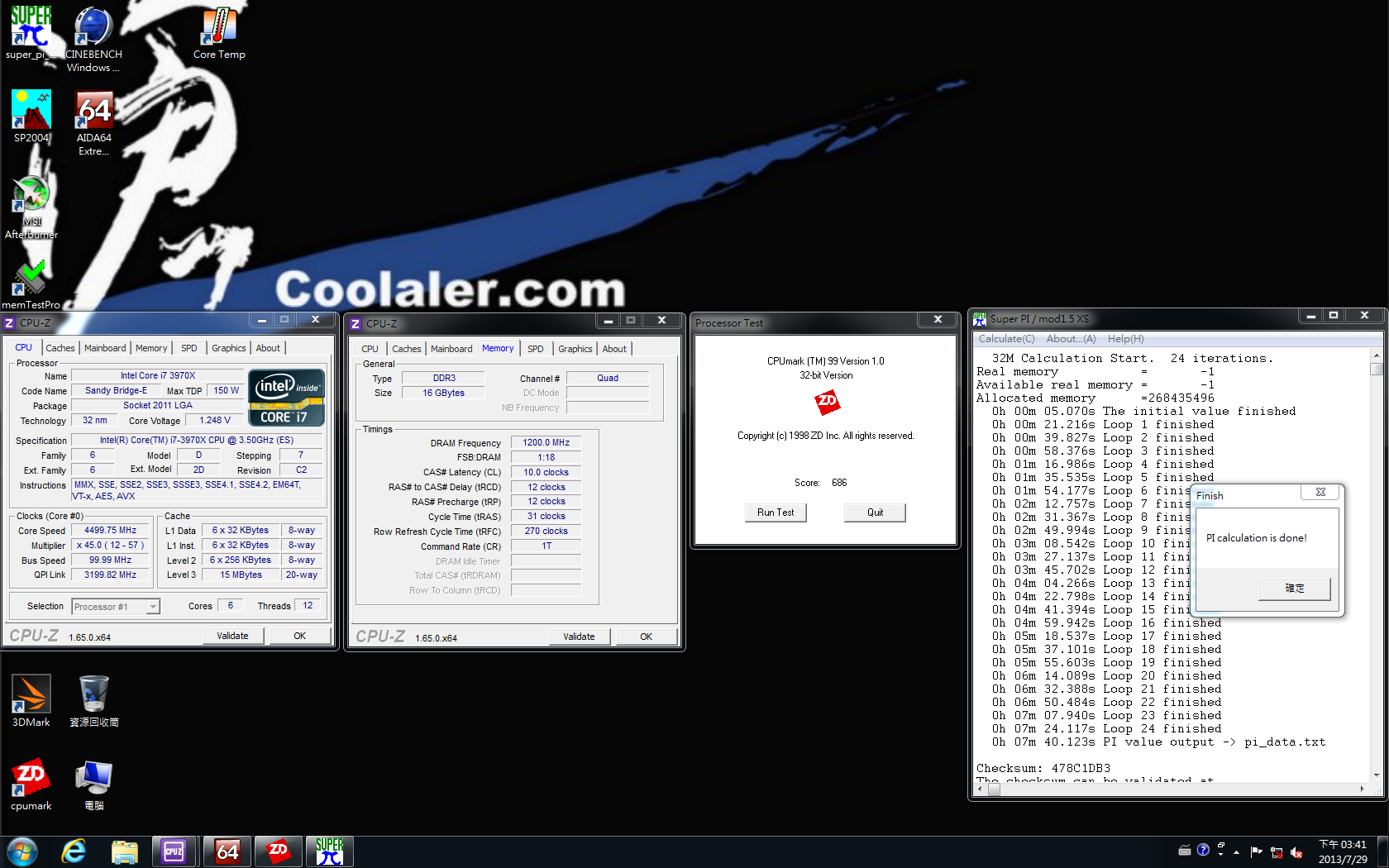1389x868 pixels.
Task: Open About tab in left CPU-Z
Action: [268, 348]
